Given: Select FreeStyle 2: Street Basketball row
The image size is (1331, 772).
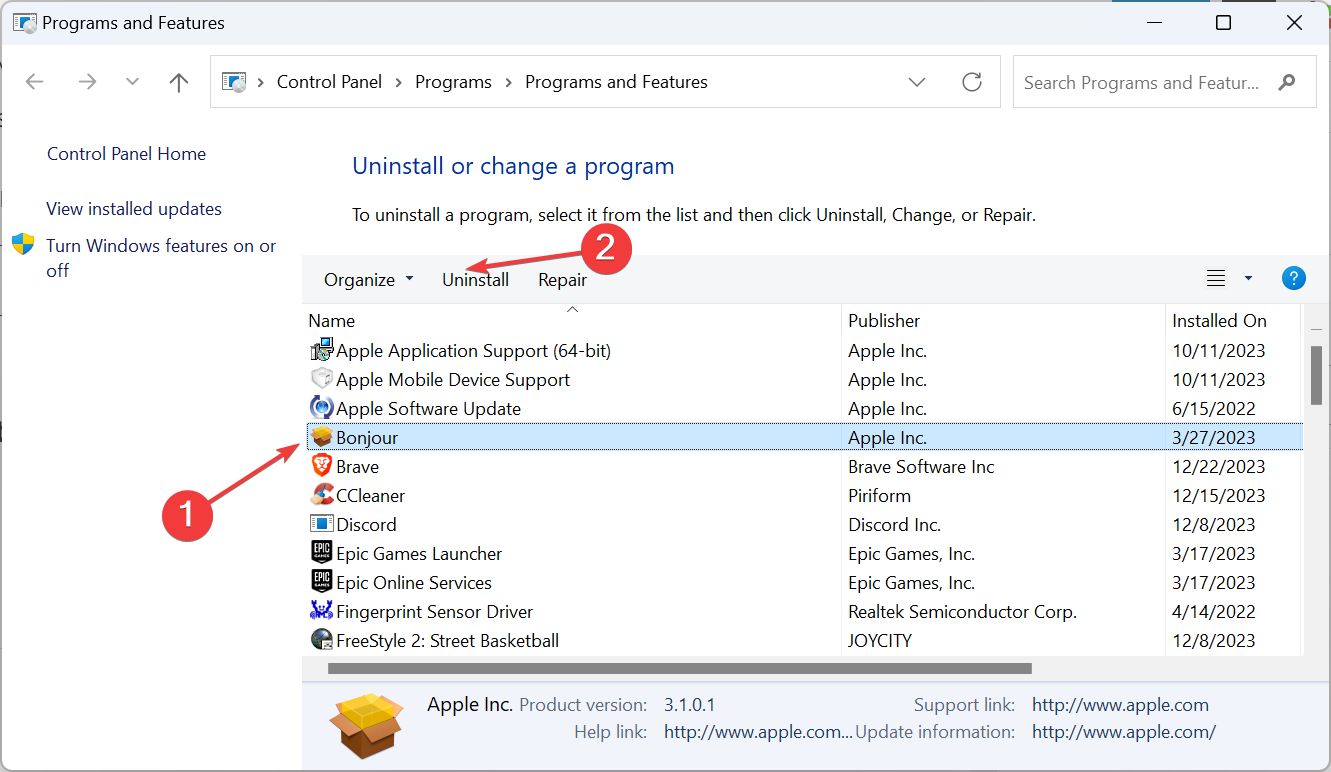Looking at the screenshot, I should coord(448,641).
